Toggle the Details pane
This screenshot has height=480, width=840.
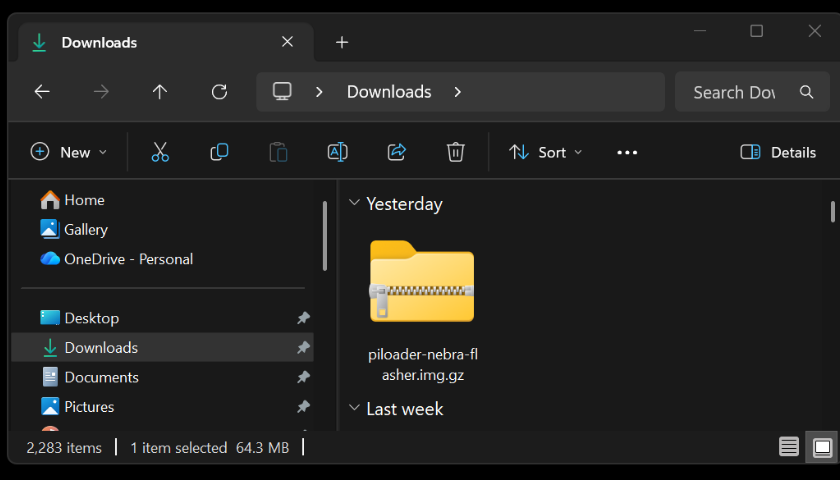point(778,152)
